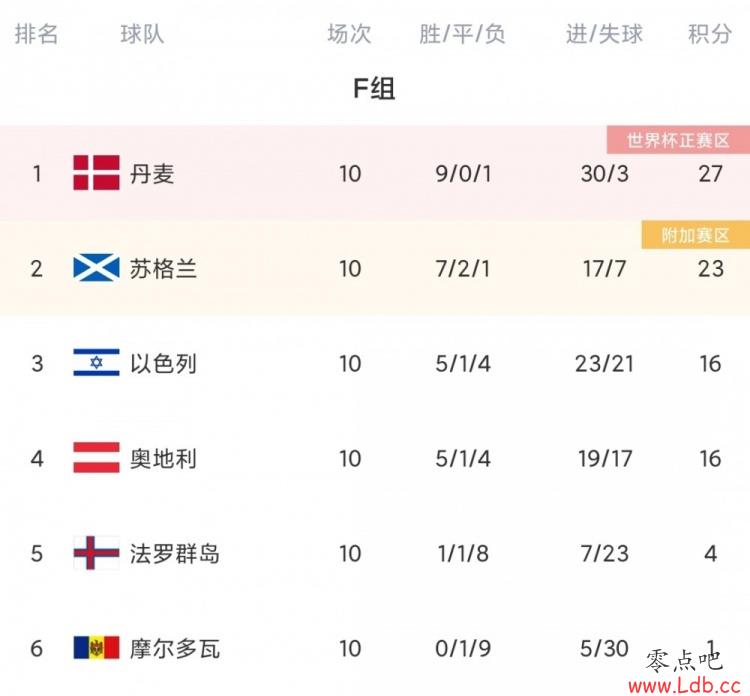750x696 pixels.
Task: Open the 以色列 team name
Action: point(163,364)
